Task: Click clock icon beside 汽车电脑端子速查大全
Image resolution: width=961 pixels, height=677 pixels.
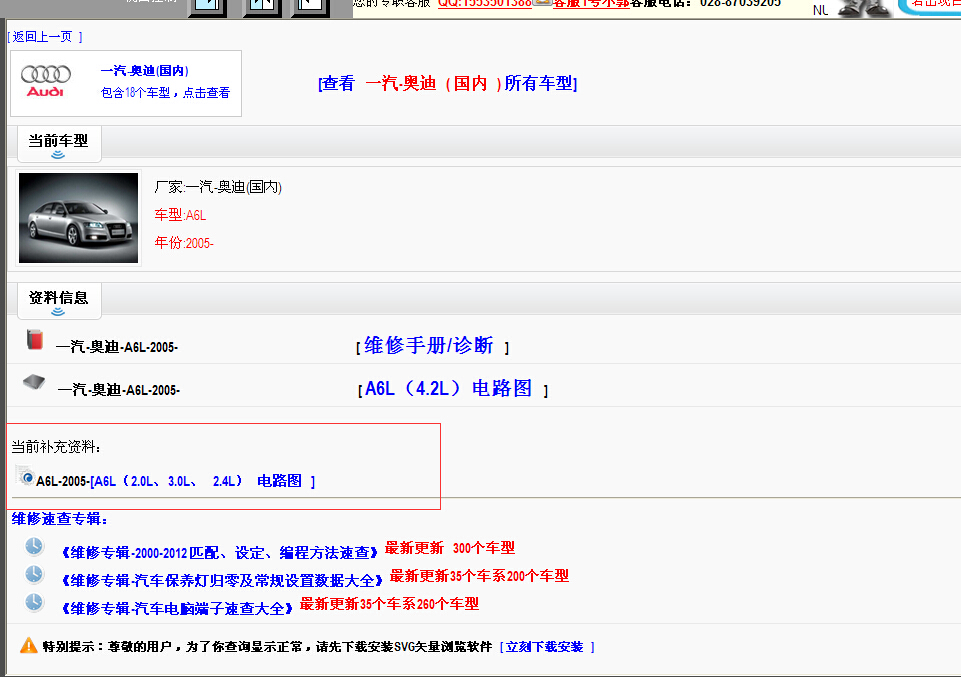Action: point(34,602)
